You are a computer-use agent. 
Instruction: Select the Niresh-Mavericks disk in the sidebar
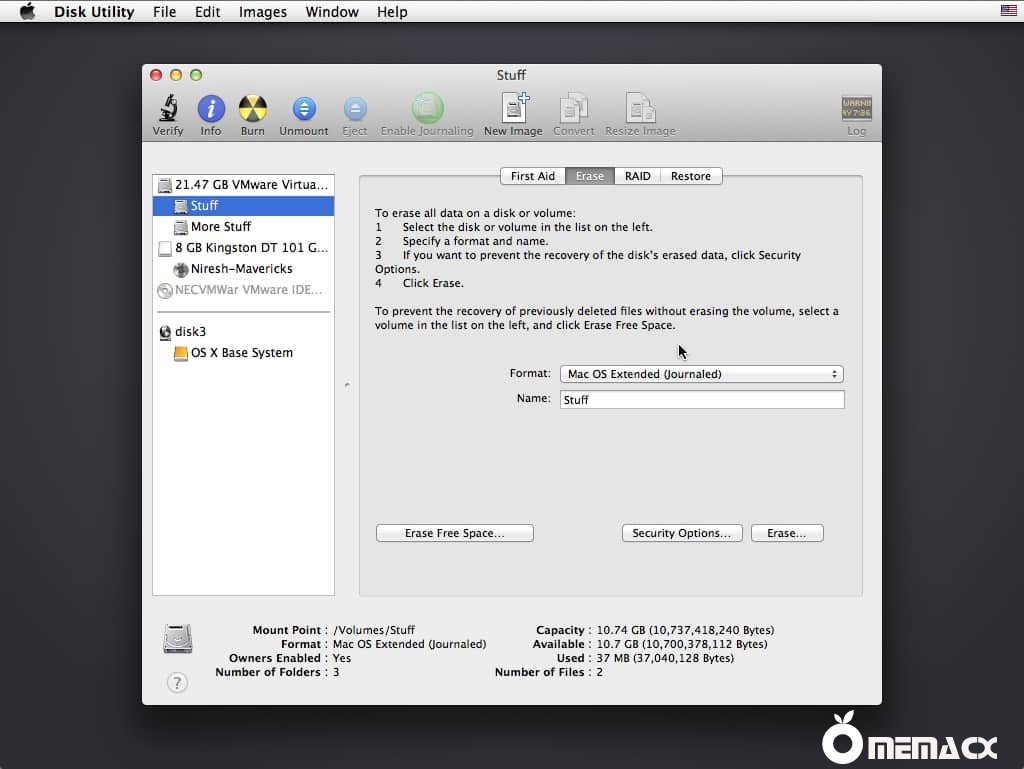tap(241, 269)
